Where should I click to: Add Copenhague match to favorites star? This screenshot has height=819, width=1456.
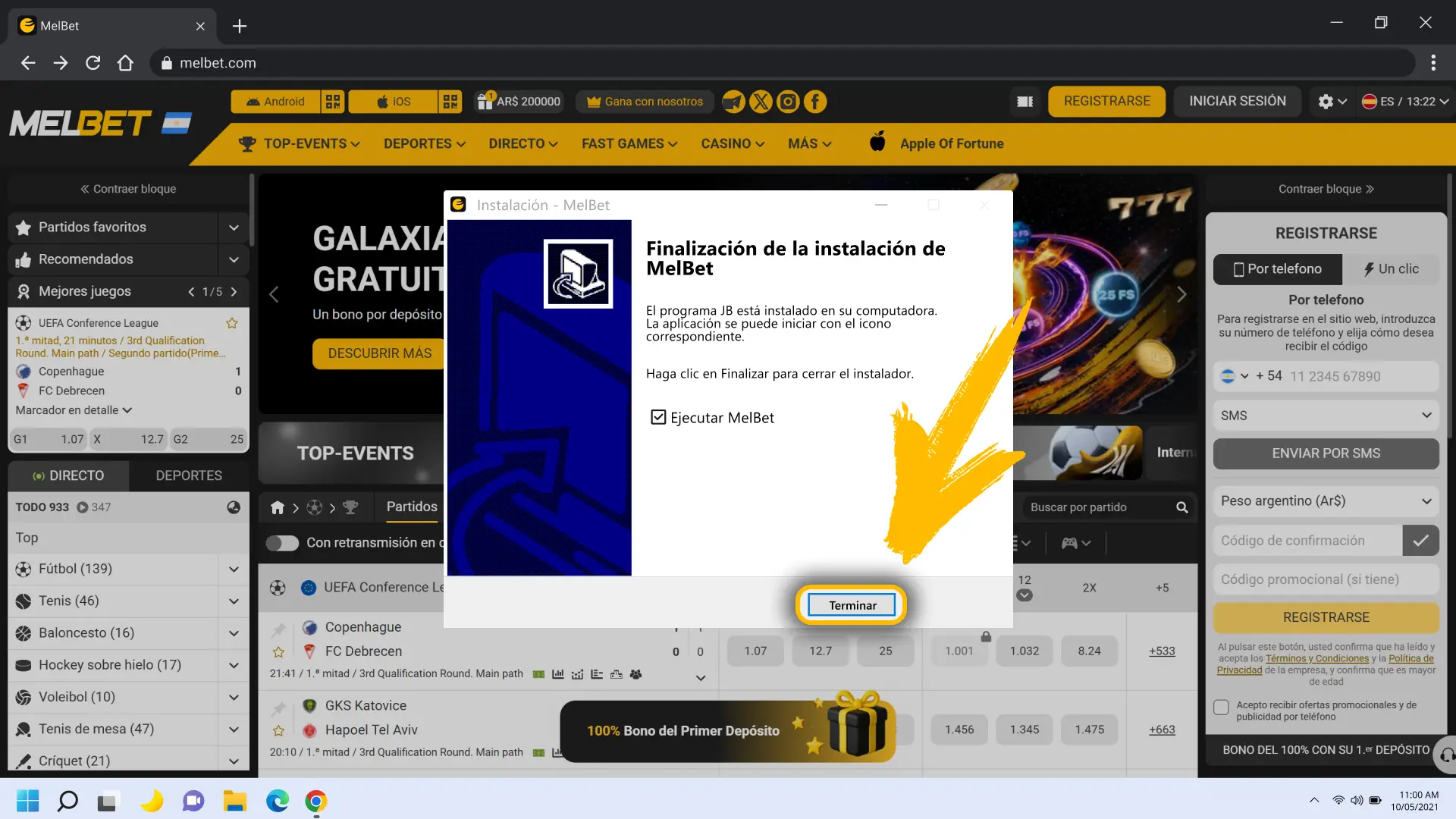(x=278, y=651)
